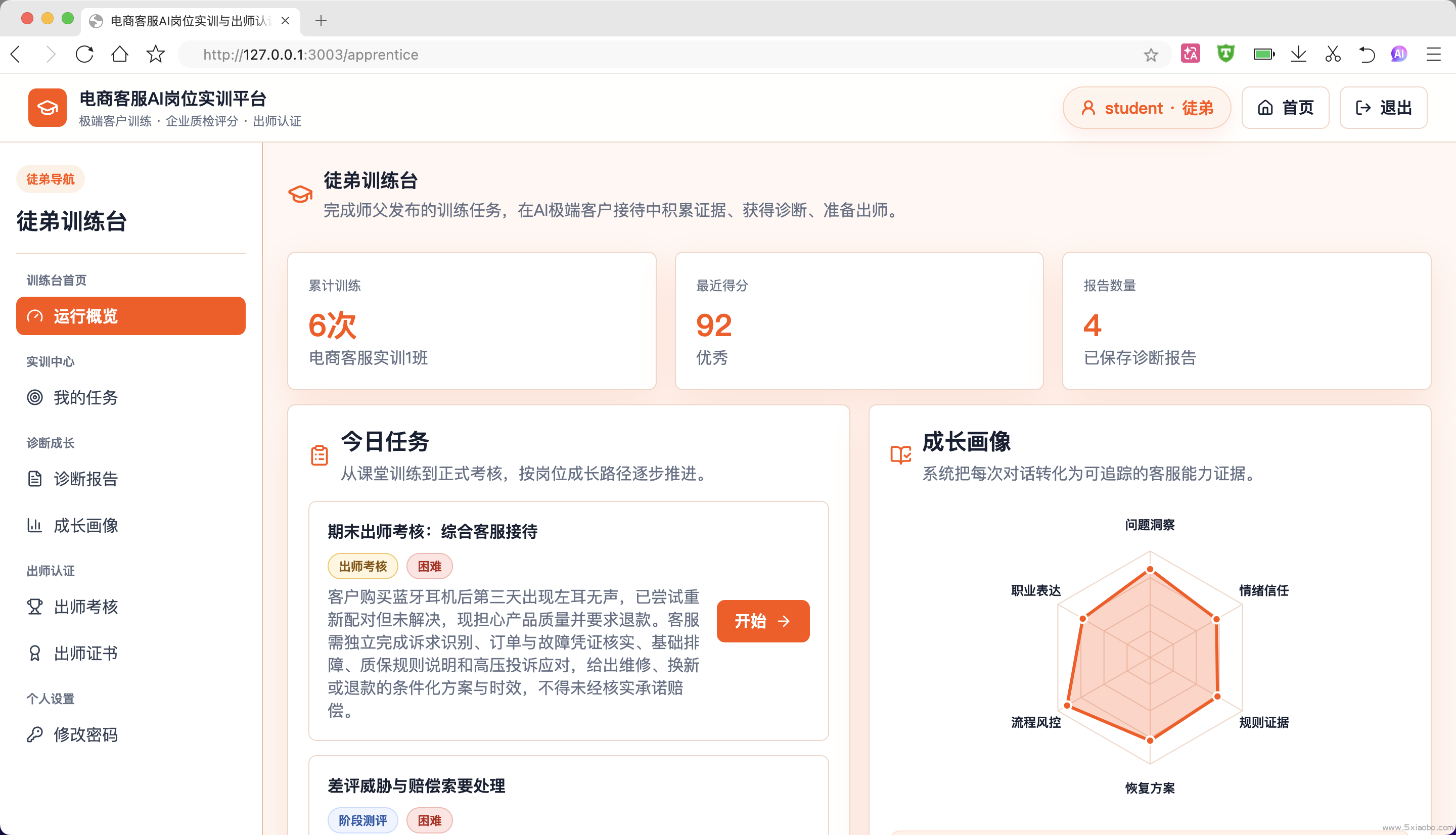Open the translate extension icon
Screen dimensions: 1456x835
coord(1191,54)
